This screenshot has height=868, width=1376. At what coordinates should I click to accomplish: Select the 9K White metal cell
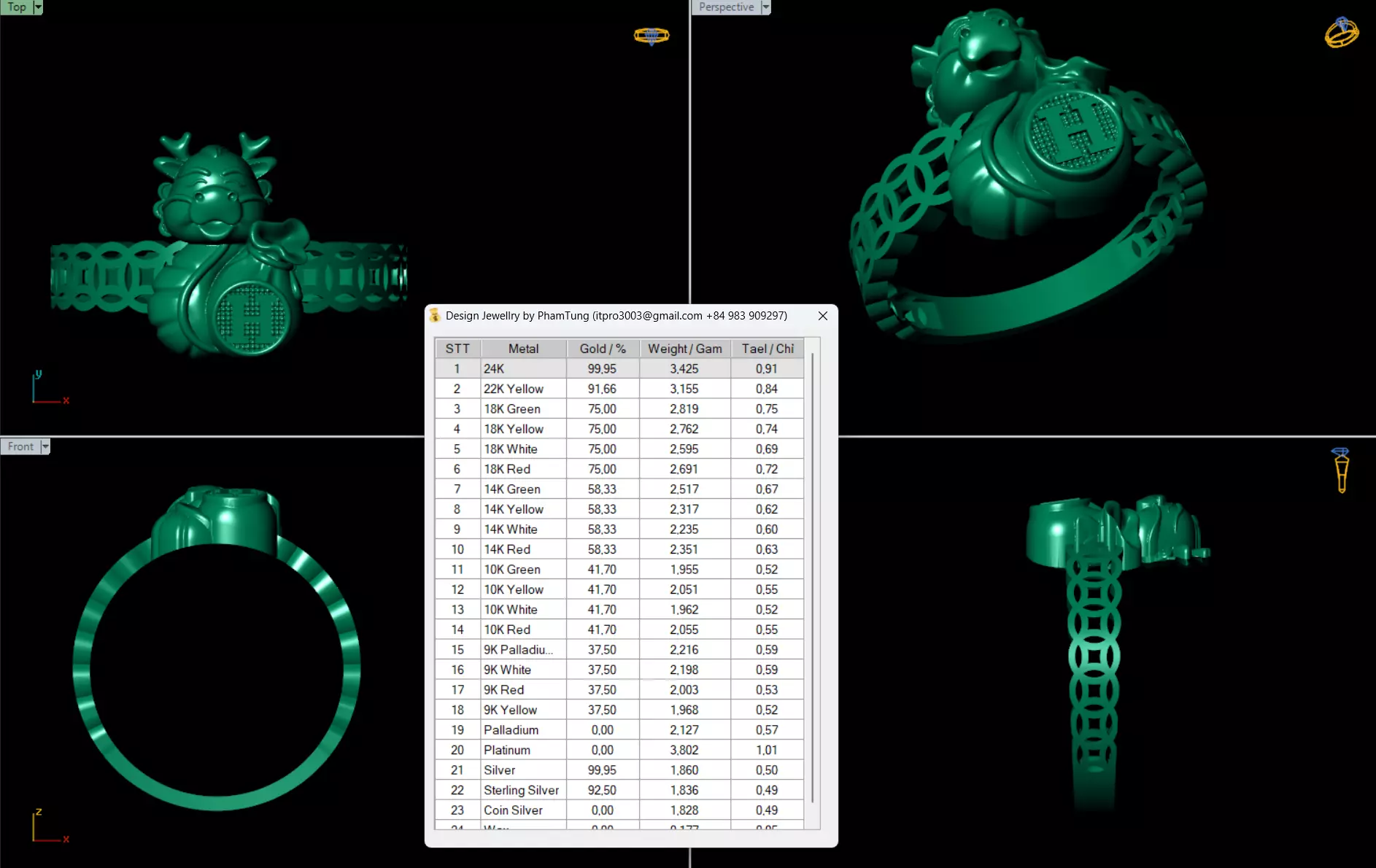pos(523,670)
